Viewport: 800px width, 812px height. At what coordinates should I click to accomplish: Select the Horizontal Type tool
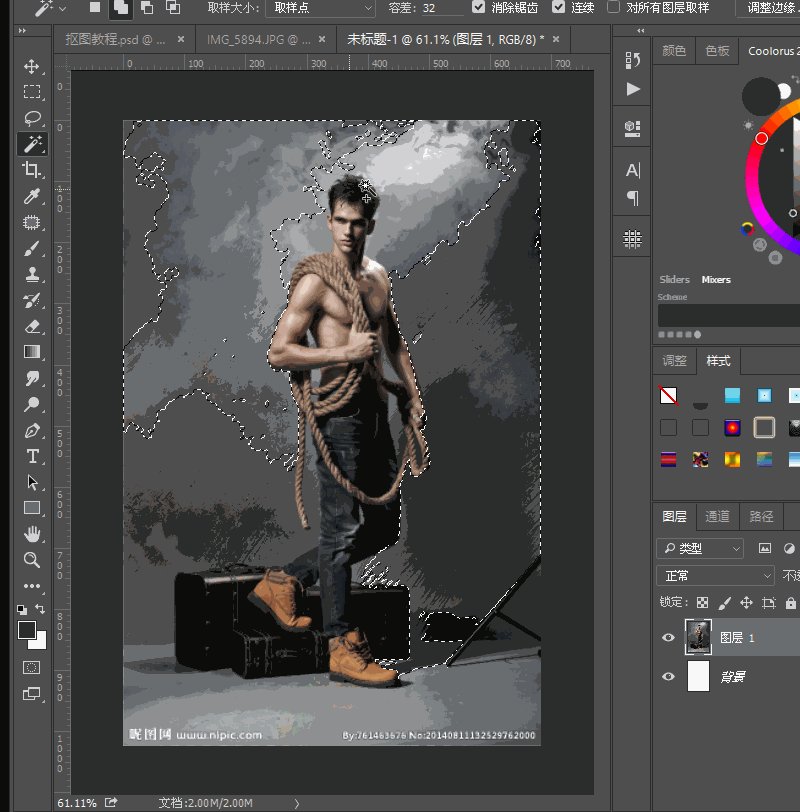coord(32,456)
